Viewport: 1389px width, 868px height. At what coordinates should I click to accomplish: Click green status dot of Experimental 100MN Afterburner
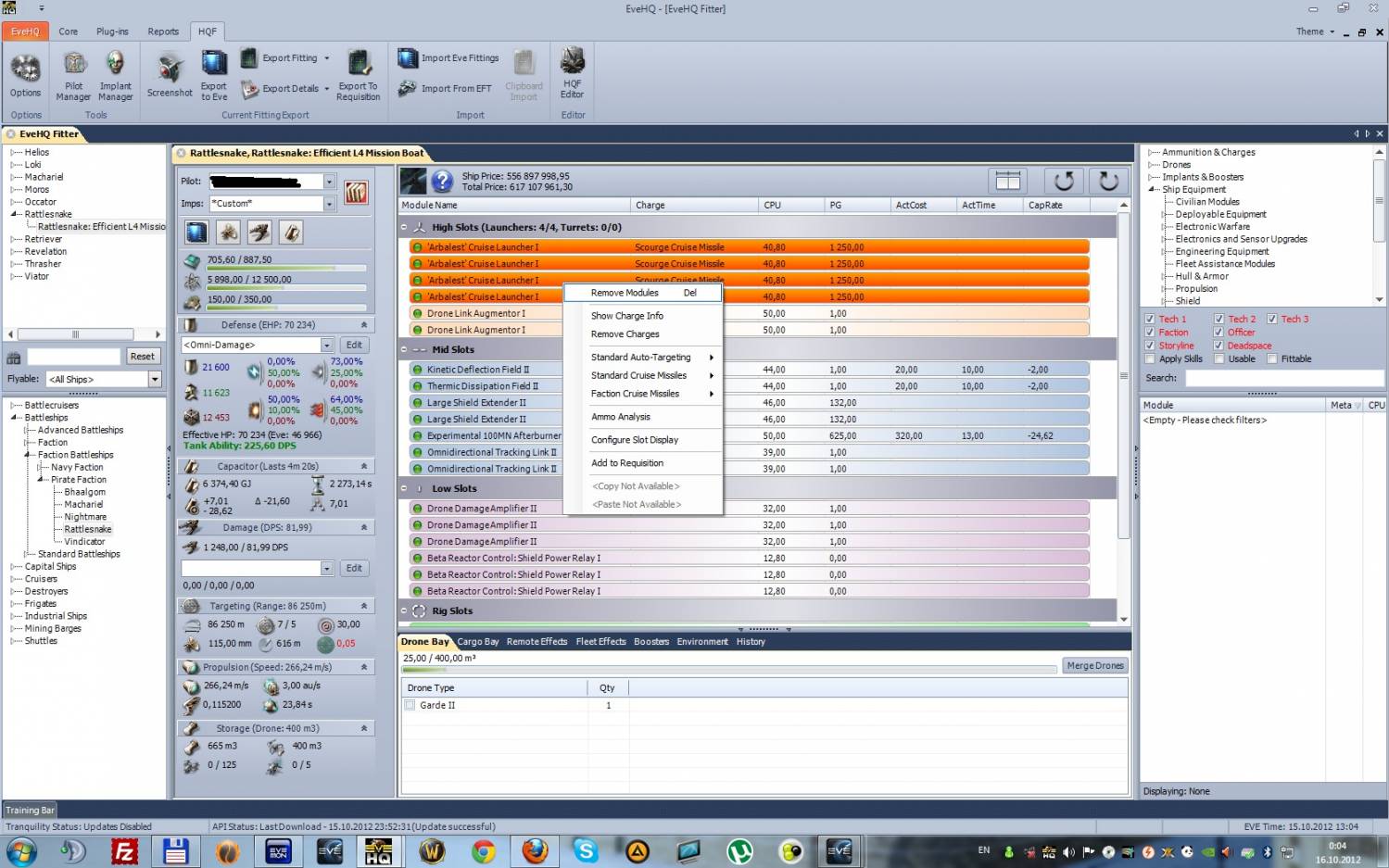pyautogui.click(x=418, y=436)
